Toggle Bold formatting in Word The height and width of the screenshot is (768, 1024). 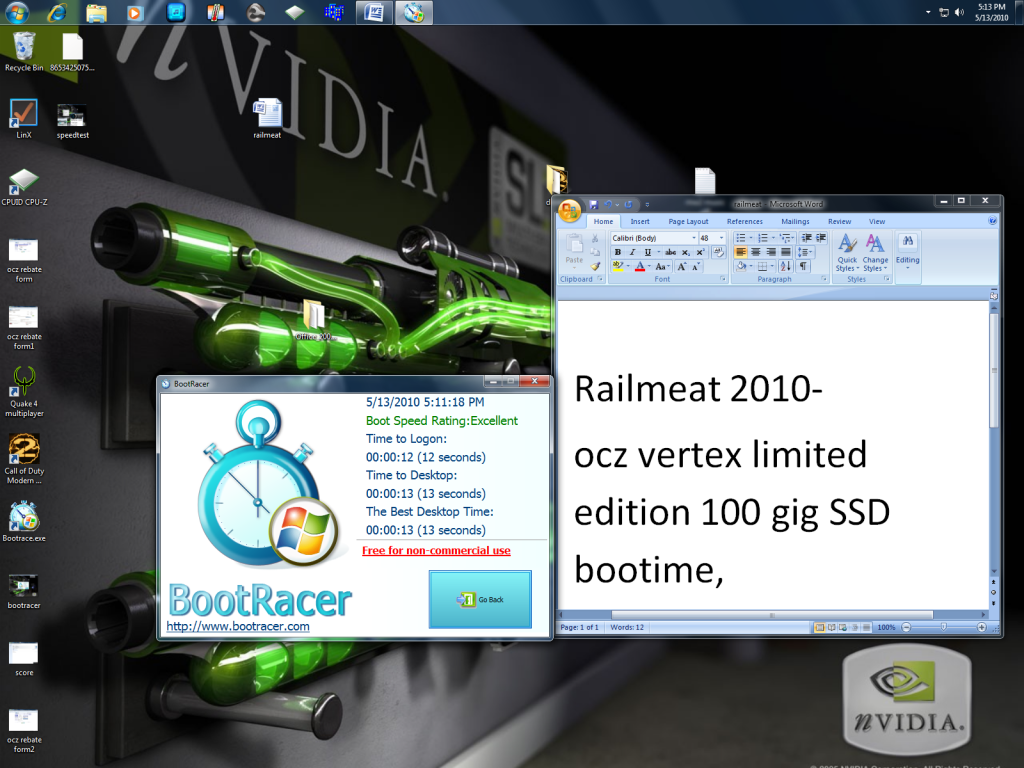click(618, 252)
